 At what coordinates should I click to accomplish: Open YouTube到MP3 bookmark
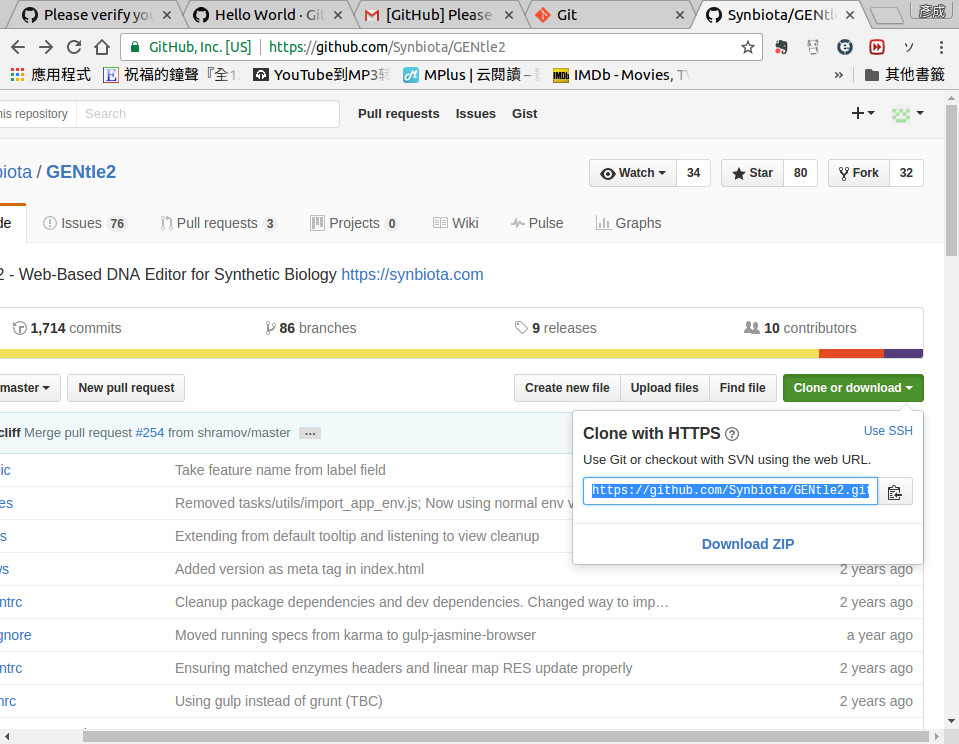coord(321,75)
